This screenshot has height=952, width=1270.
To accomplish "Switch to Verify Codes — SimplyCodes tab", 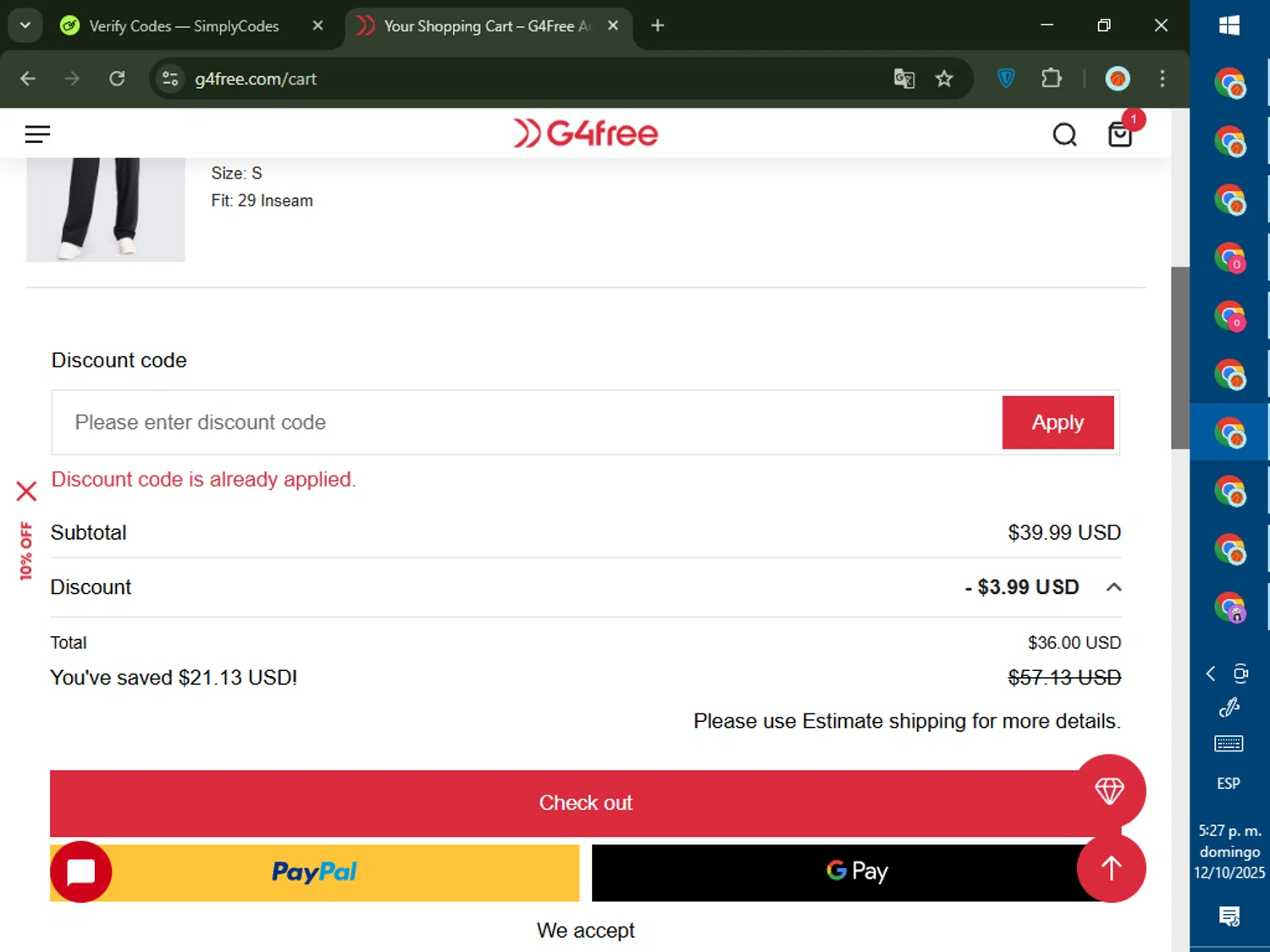I will pyautogui.click(x=184, y=26).
